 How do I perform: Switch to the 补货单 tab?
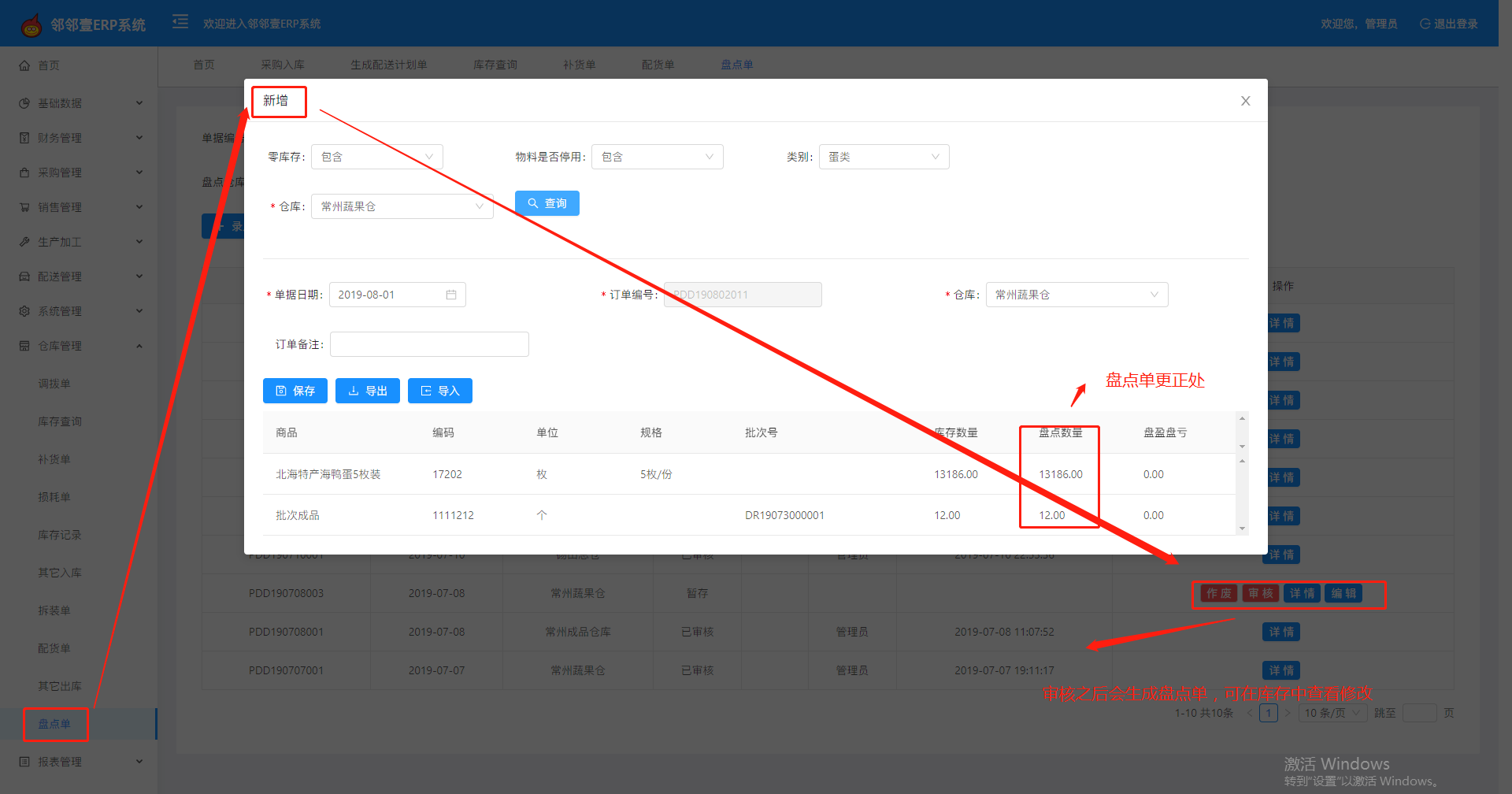[580, 65]
